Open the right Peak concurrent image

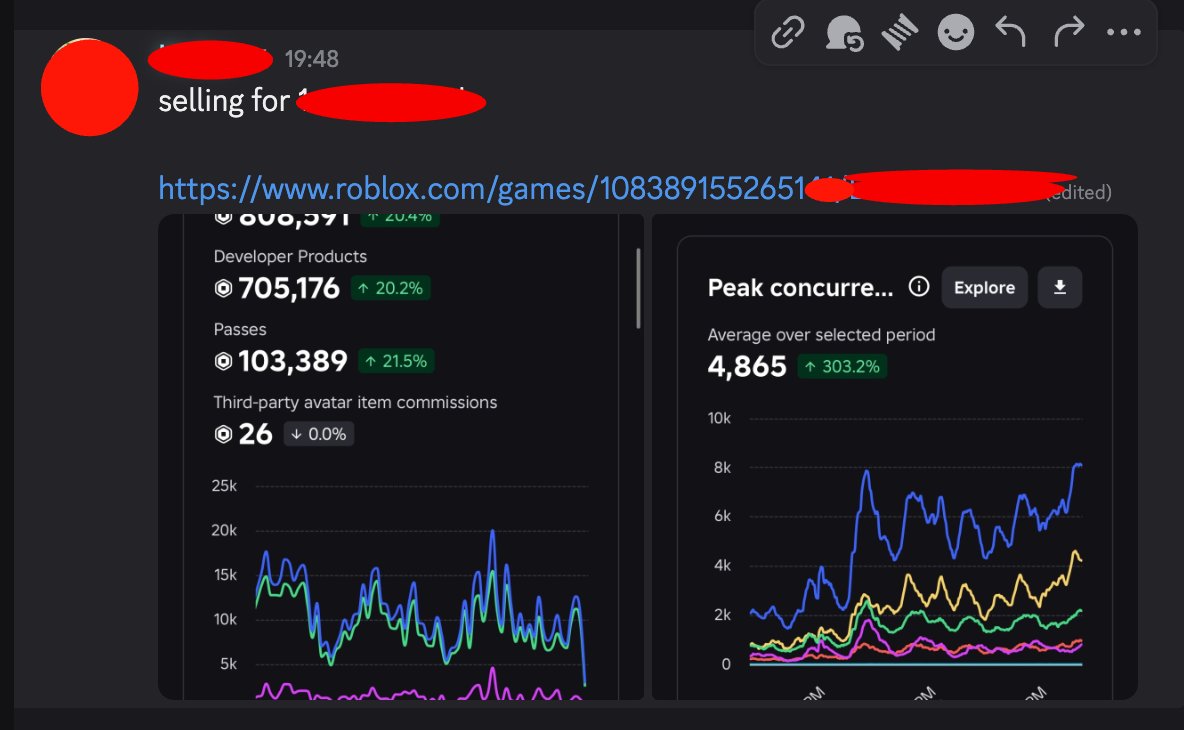[895, 457]
